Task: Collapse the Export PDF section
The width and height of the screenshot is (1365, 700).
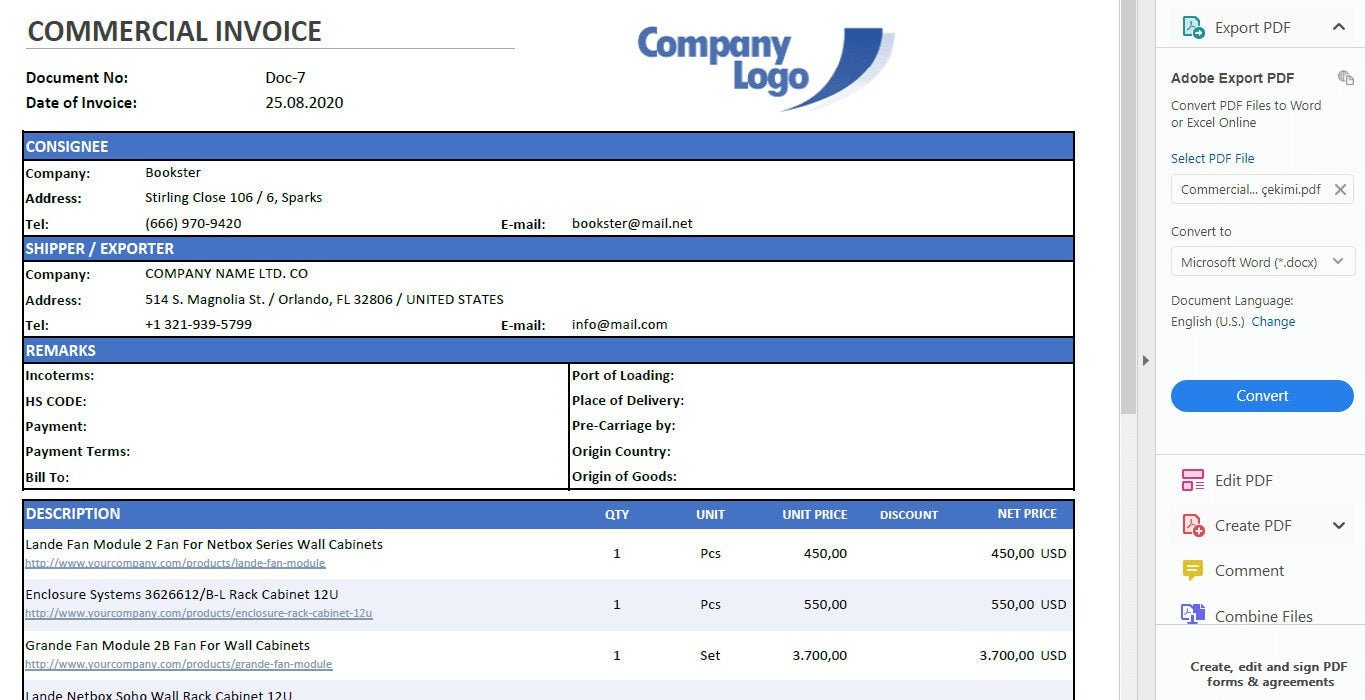Action: point(1339,27)
